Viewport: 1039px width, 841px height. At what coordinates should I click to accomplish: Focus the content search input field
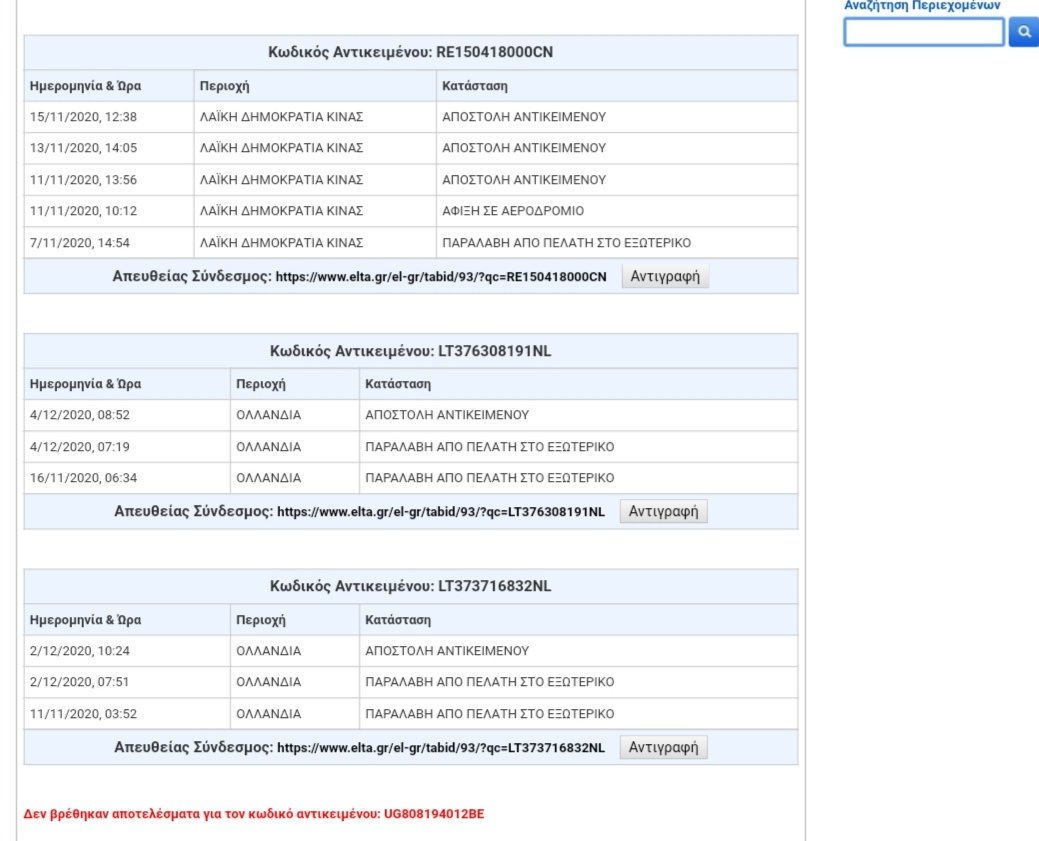924,32
